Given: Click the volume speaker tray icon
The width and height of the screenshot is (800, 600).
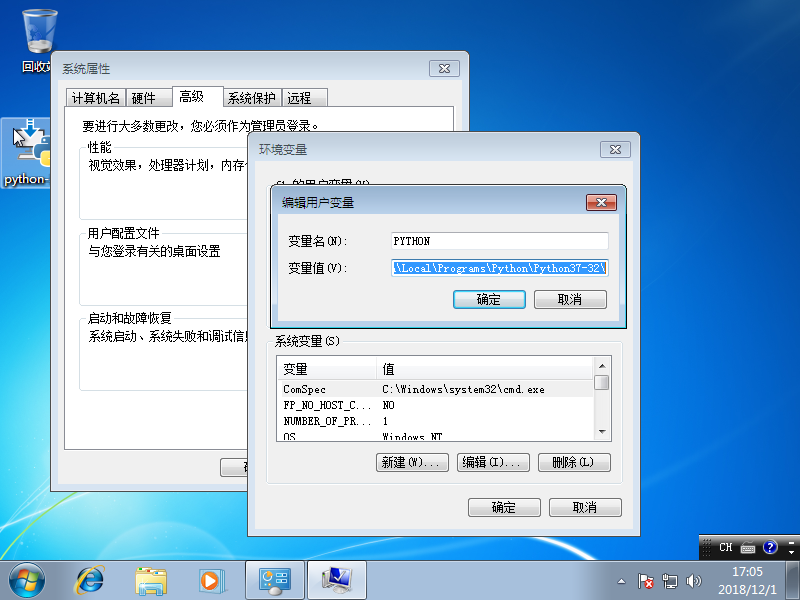Looking at the screenshot, I should click(x=694, y=581).
